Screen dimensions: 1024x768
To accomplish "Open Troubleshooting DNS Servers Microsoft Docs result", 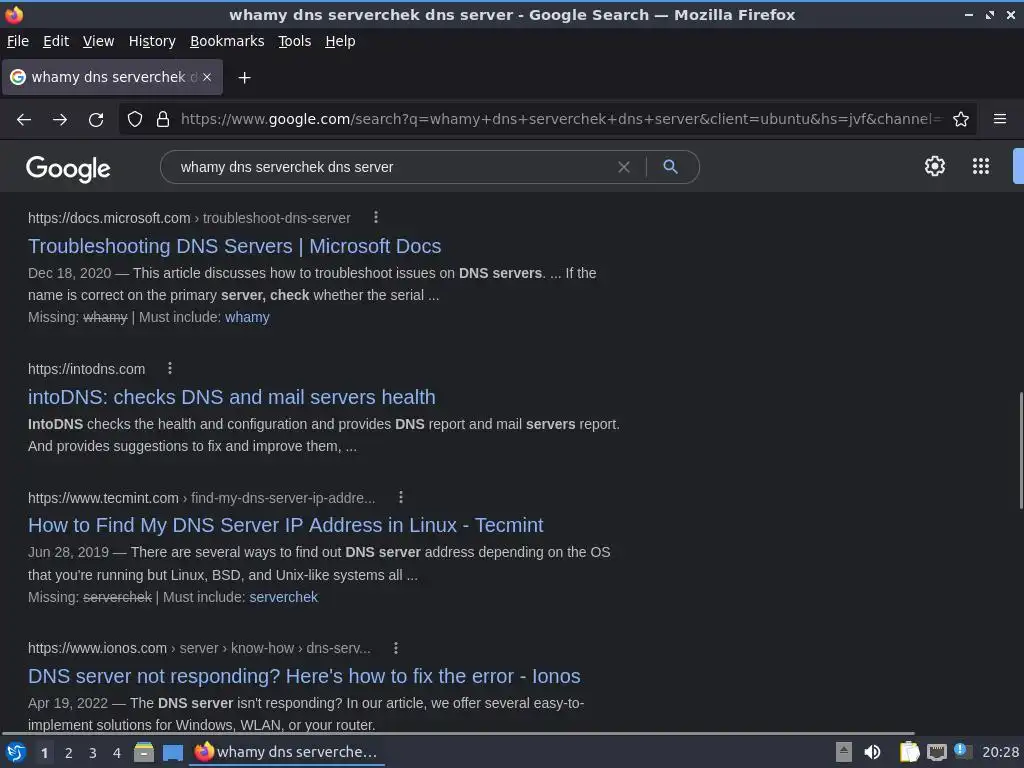I will click(234, 246).
